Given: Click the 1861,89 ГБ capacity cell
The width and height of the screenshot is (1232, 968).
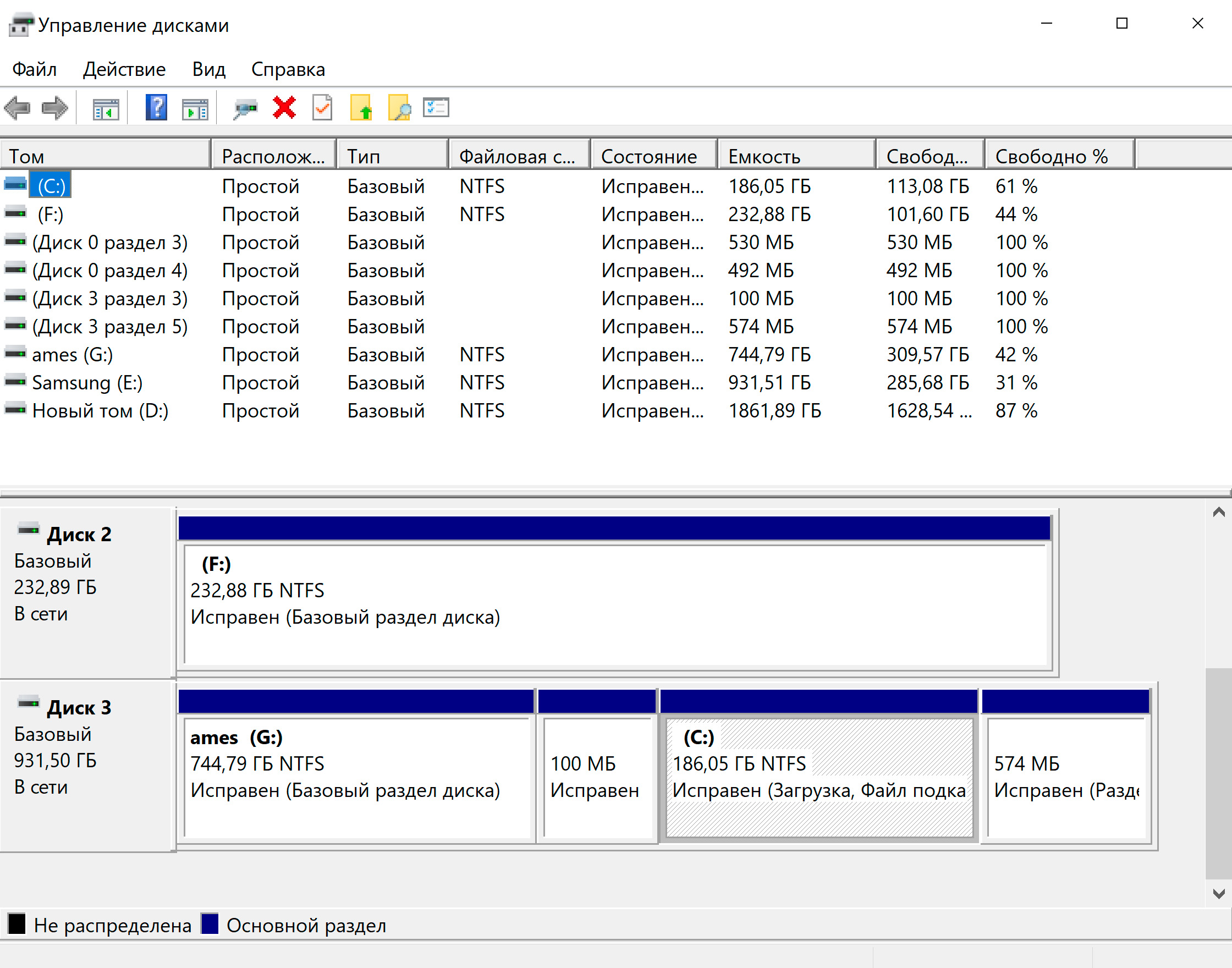Looking at the screenshot, I should pos(775,411).
